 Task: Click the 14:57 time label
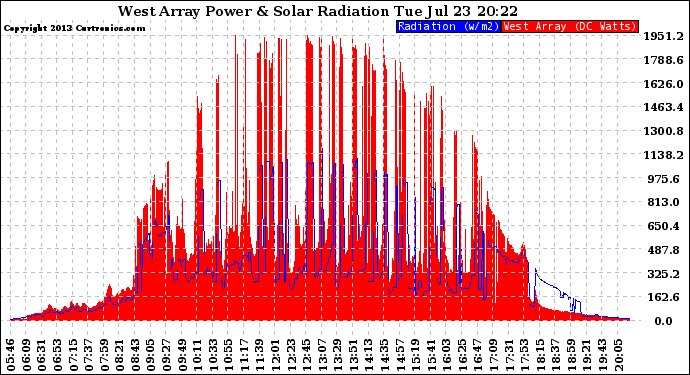point(400,355)
